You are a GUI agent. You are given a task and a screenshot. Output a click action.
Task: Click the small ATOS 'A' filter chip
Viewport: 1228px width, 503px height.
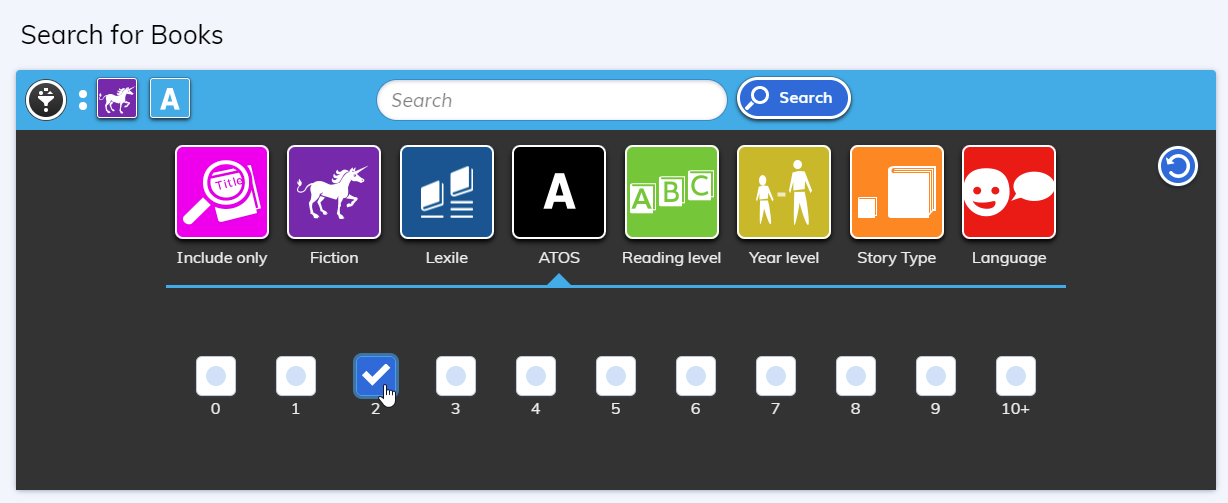170,99
